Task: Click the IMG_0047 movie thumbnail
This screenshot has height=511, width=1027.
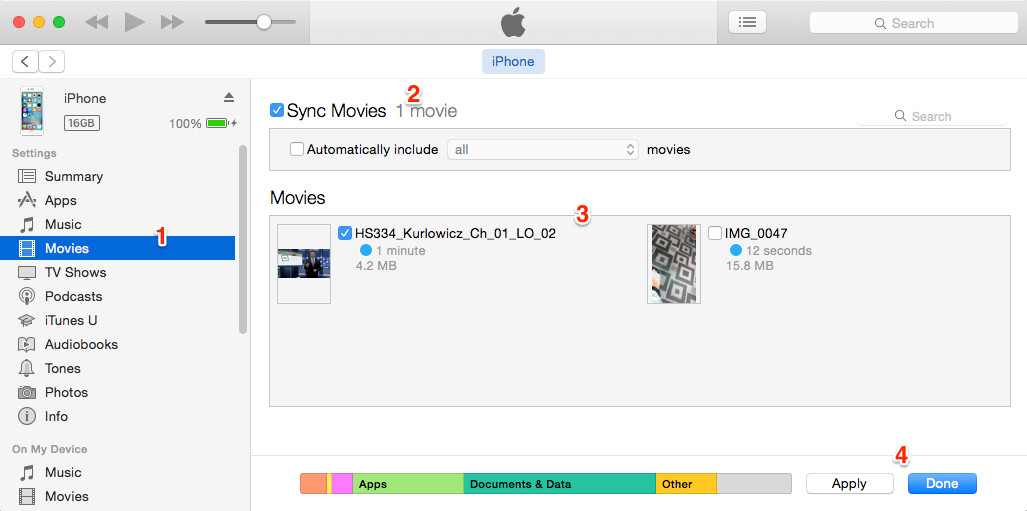Action: point(674,264)
